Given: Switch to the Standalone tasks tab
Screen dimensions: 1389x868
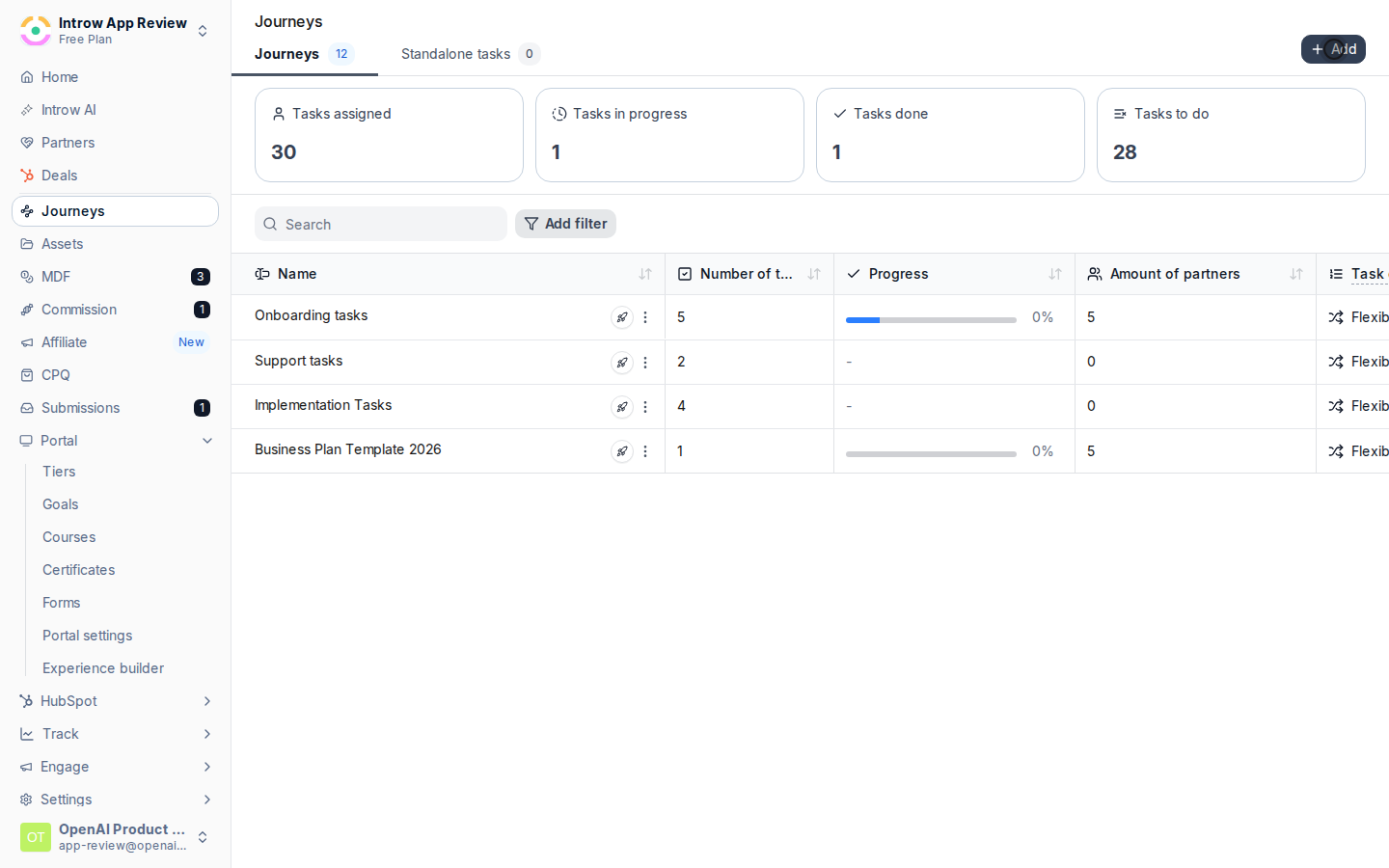Looking at the screenshot, I should [x=470, y=54].
